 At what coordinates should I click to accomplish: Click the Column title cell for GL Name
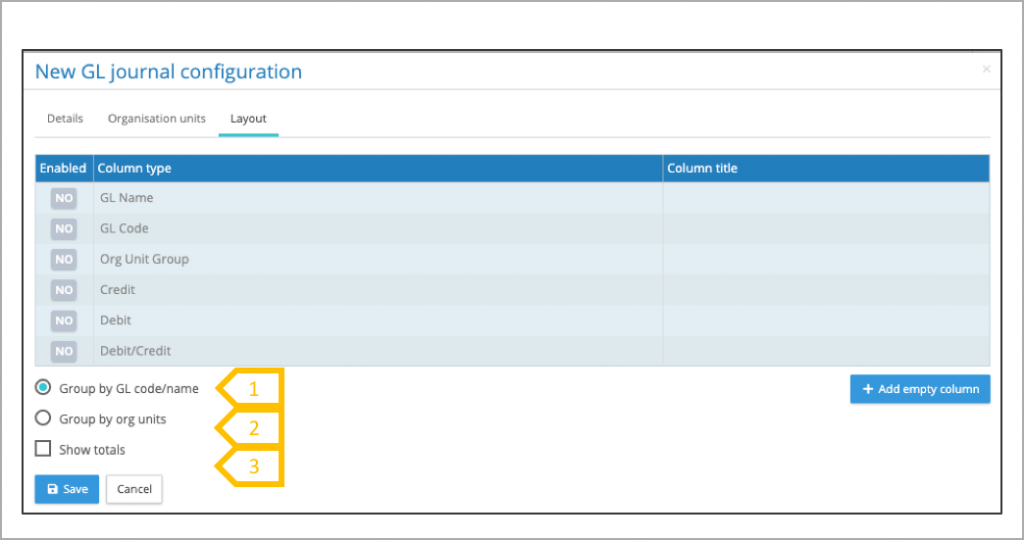pyautogui.click(x=825, y=198)
